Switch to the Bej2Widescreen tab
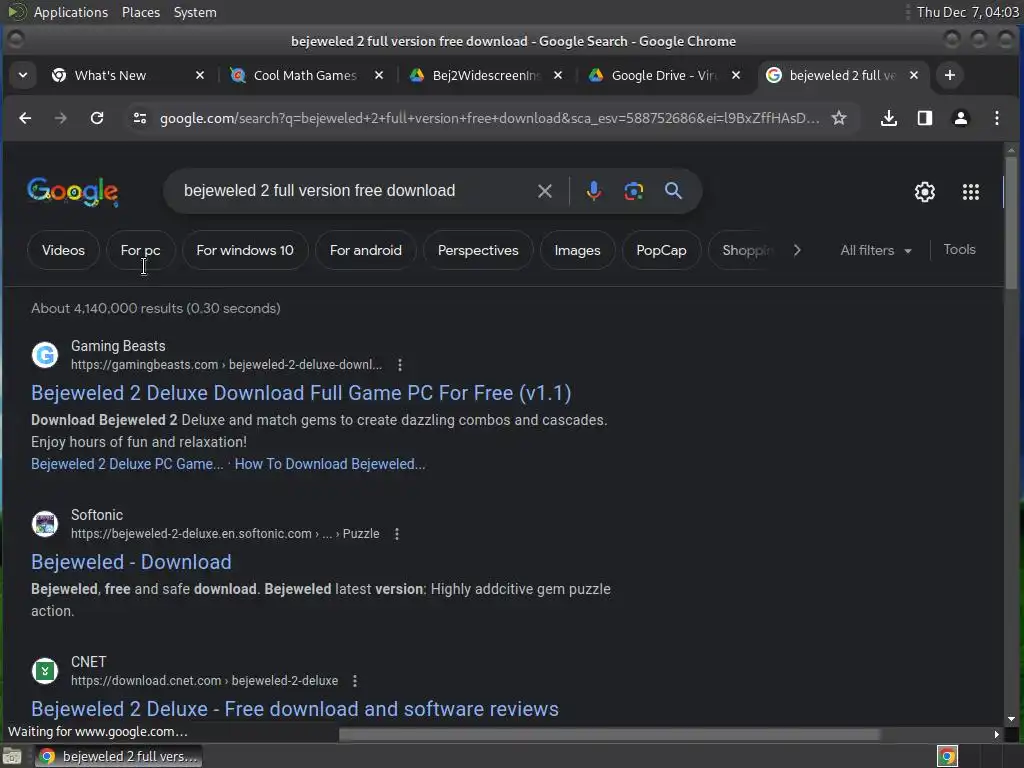Screen dimensions: 1024x768 [487, 75]
